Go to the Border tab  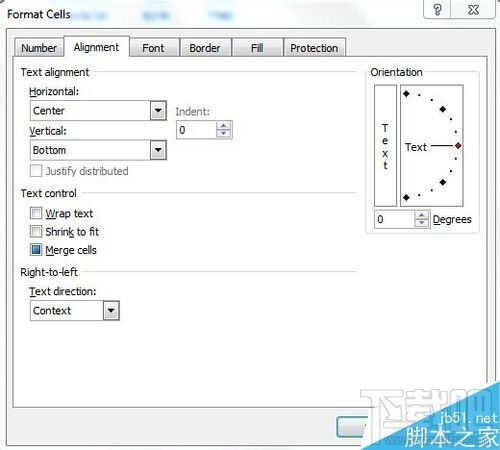click(x=205, y=48)
